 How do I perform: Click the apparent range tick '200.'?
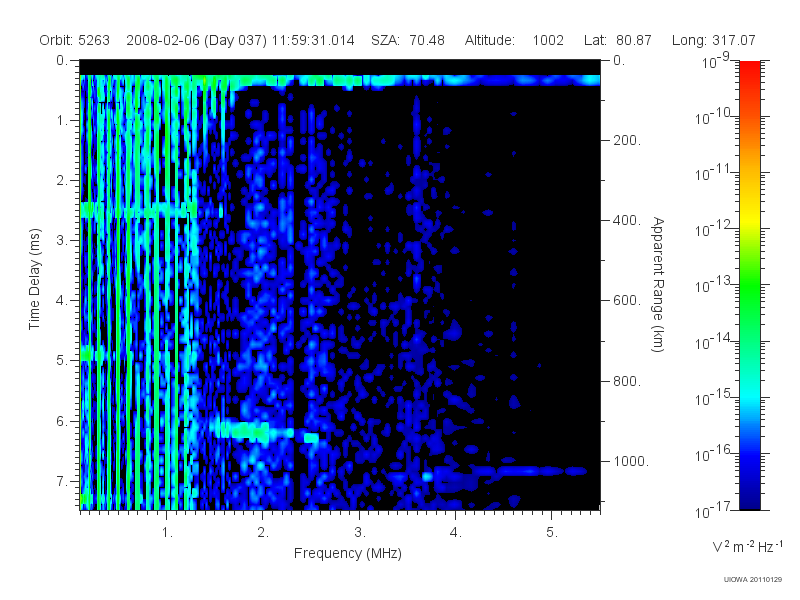[627, 140]
